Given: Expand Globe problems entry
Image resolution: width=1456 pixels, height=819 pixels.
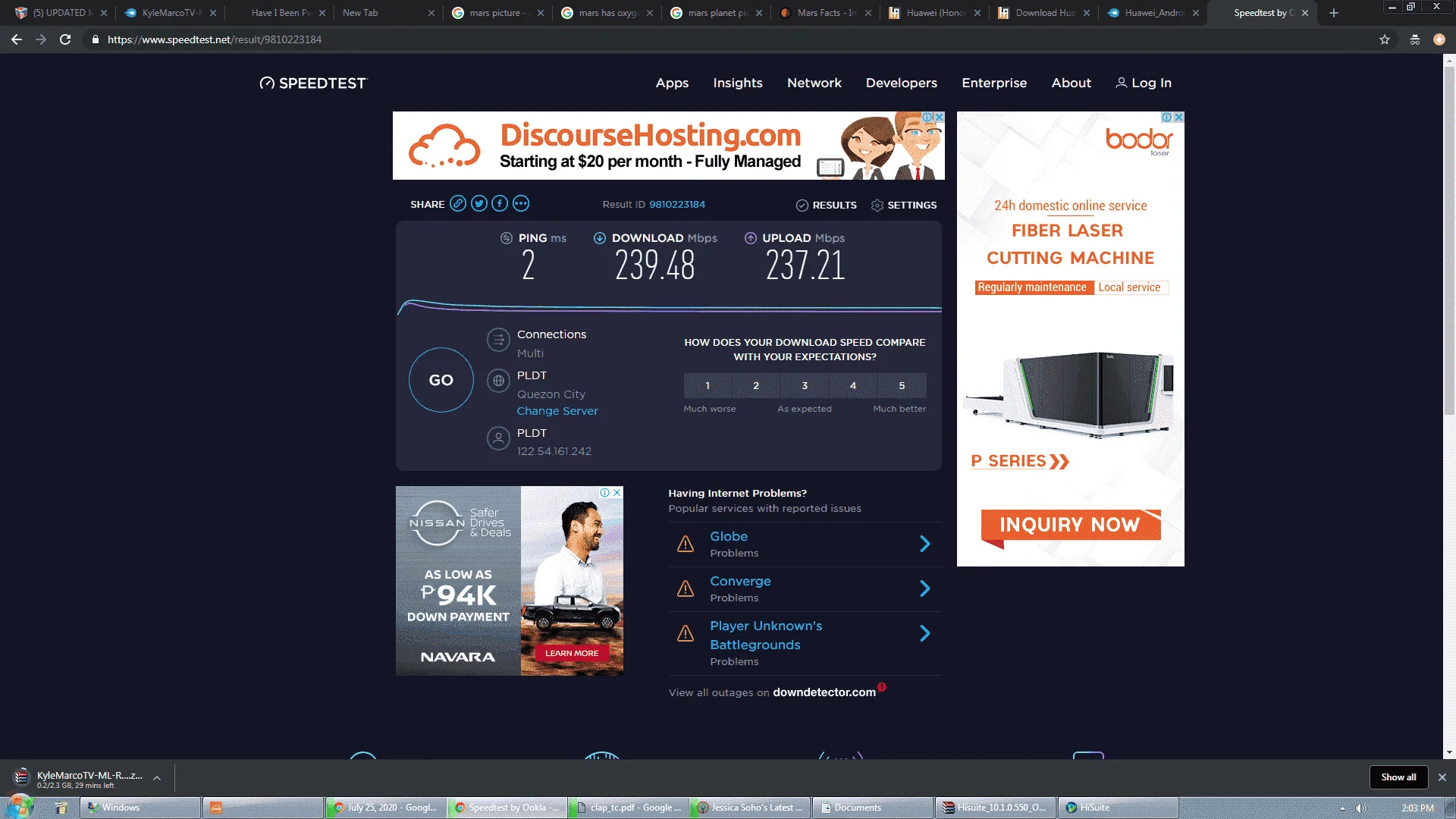Looking at the screenshot, I should tap(925, 544).
